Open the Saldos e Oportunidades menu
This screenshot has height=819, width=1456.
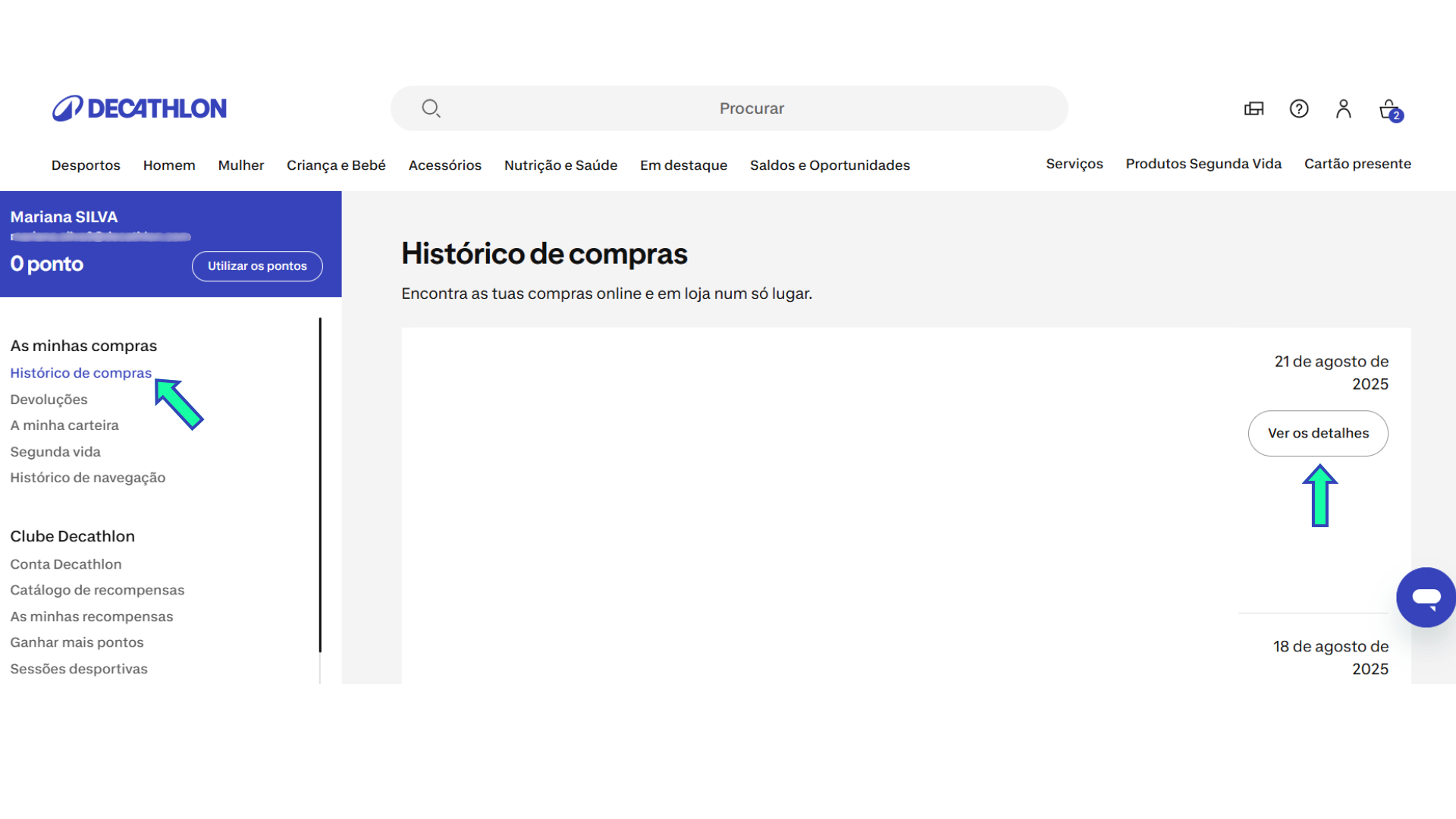(830, 165)
